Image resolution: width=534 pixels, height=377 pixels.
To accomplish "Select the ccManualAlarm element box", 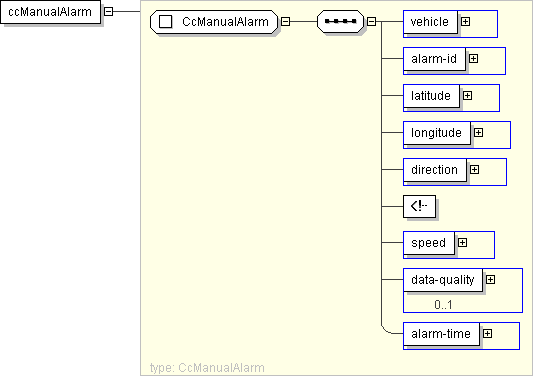I will [x=50, y=12].
